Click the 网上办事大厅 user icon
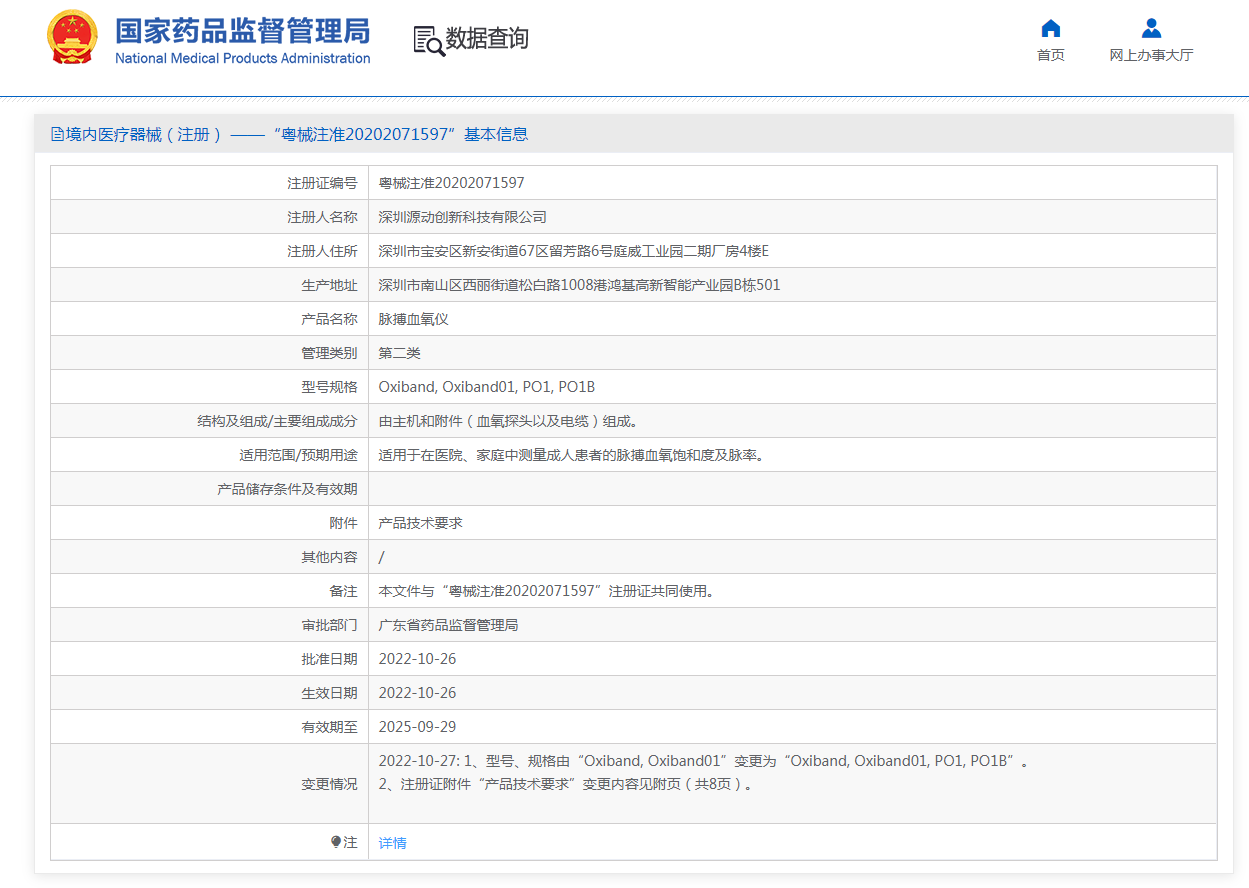This screenshot has width=1249, height=888. (x=1151, y=28)
